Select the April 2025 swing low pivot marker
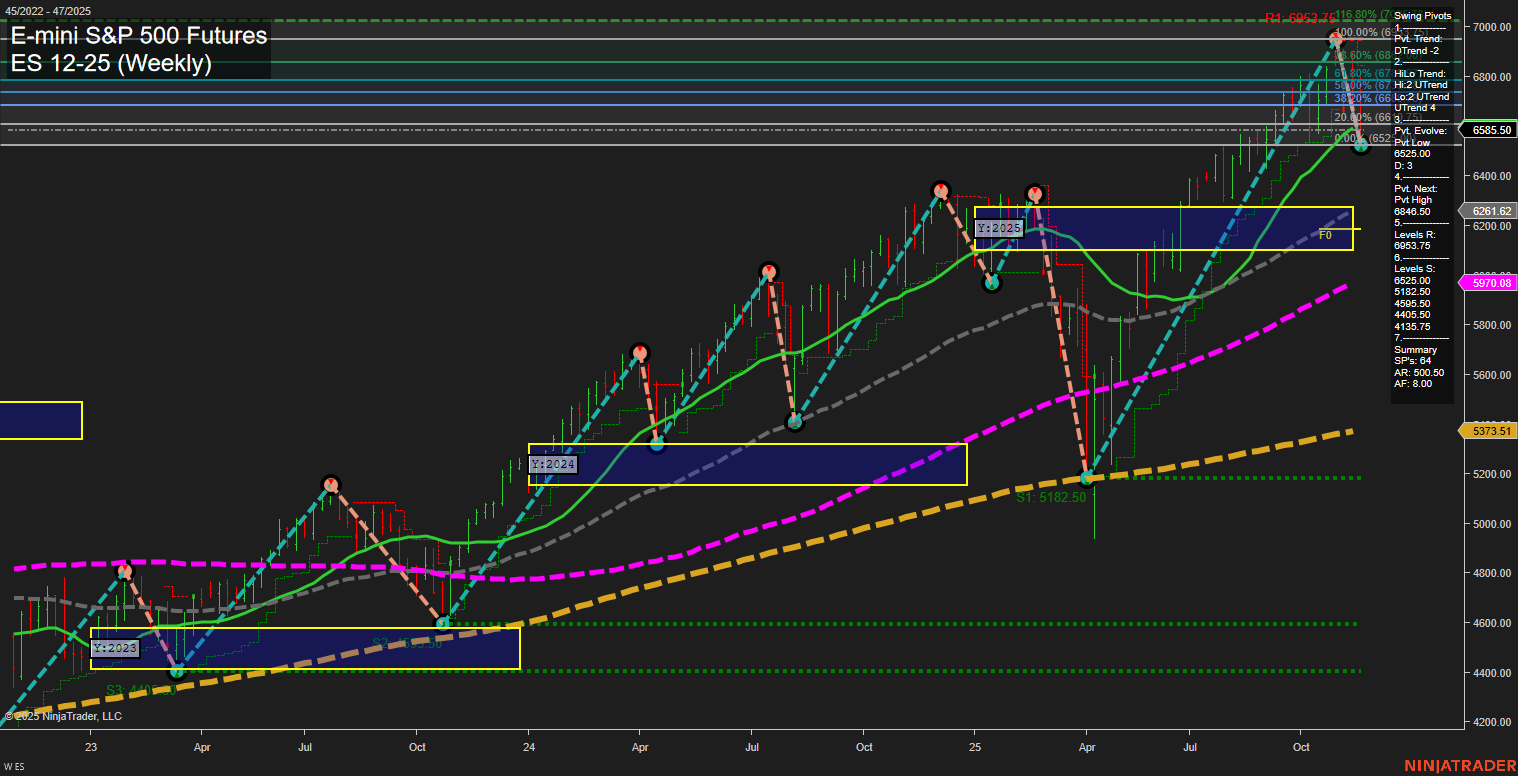The height and width of the screenshot is (776, 1518). tap(1088, 477)
